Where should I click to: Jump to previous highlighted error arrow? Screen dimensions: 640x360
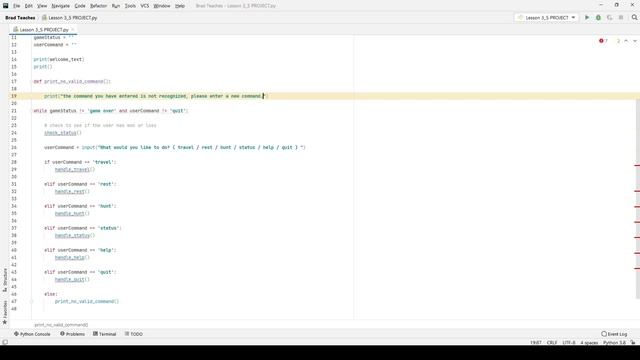click(x=626, y=41)
